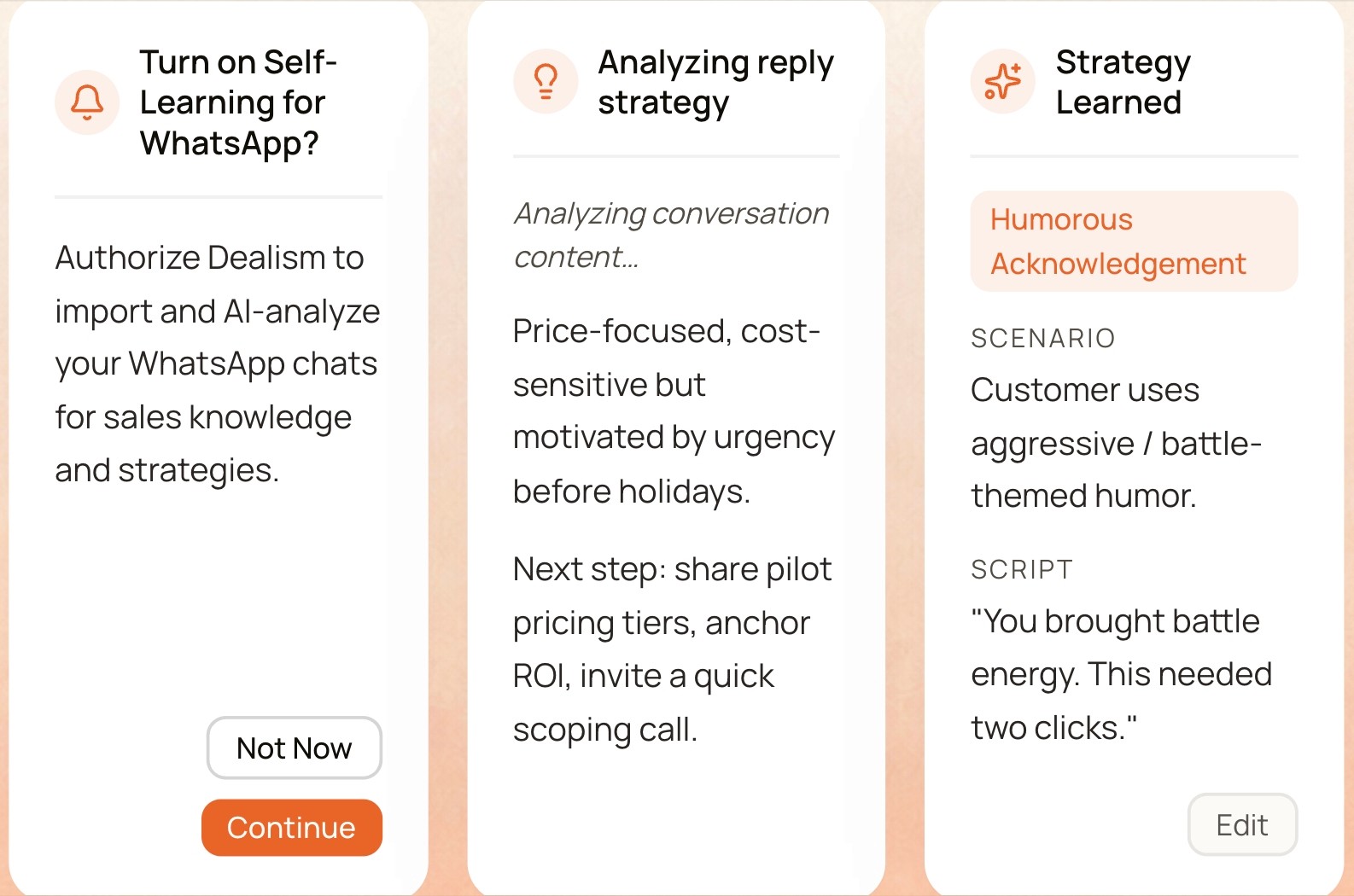This screenshot has height=896, width=1354.
Task: Click the Turn on Self-Learning for WhatsApp heading
Action: pos(239,102)
